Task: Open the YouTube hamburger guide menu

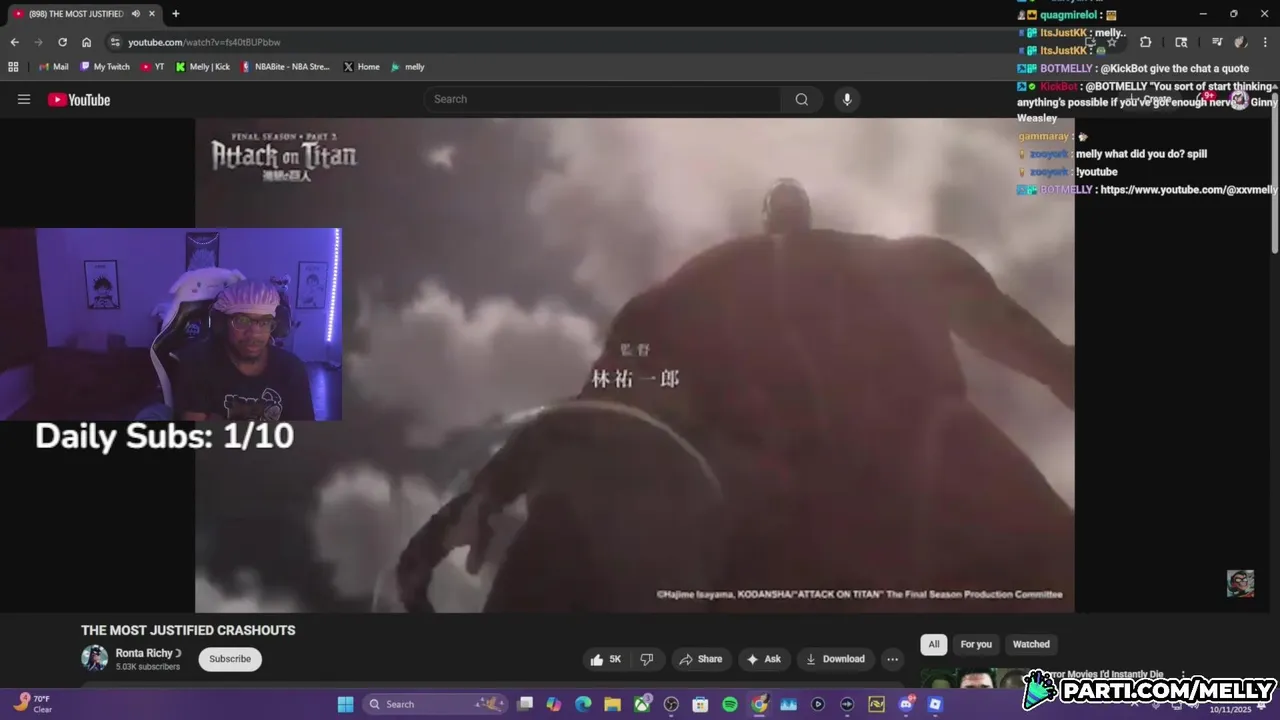Action: (24, 99)
